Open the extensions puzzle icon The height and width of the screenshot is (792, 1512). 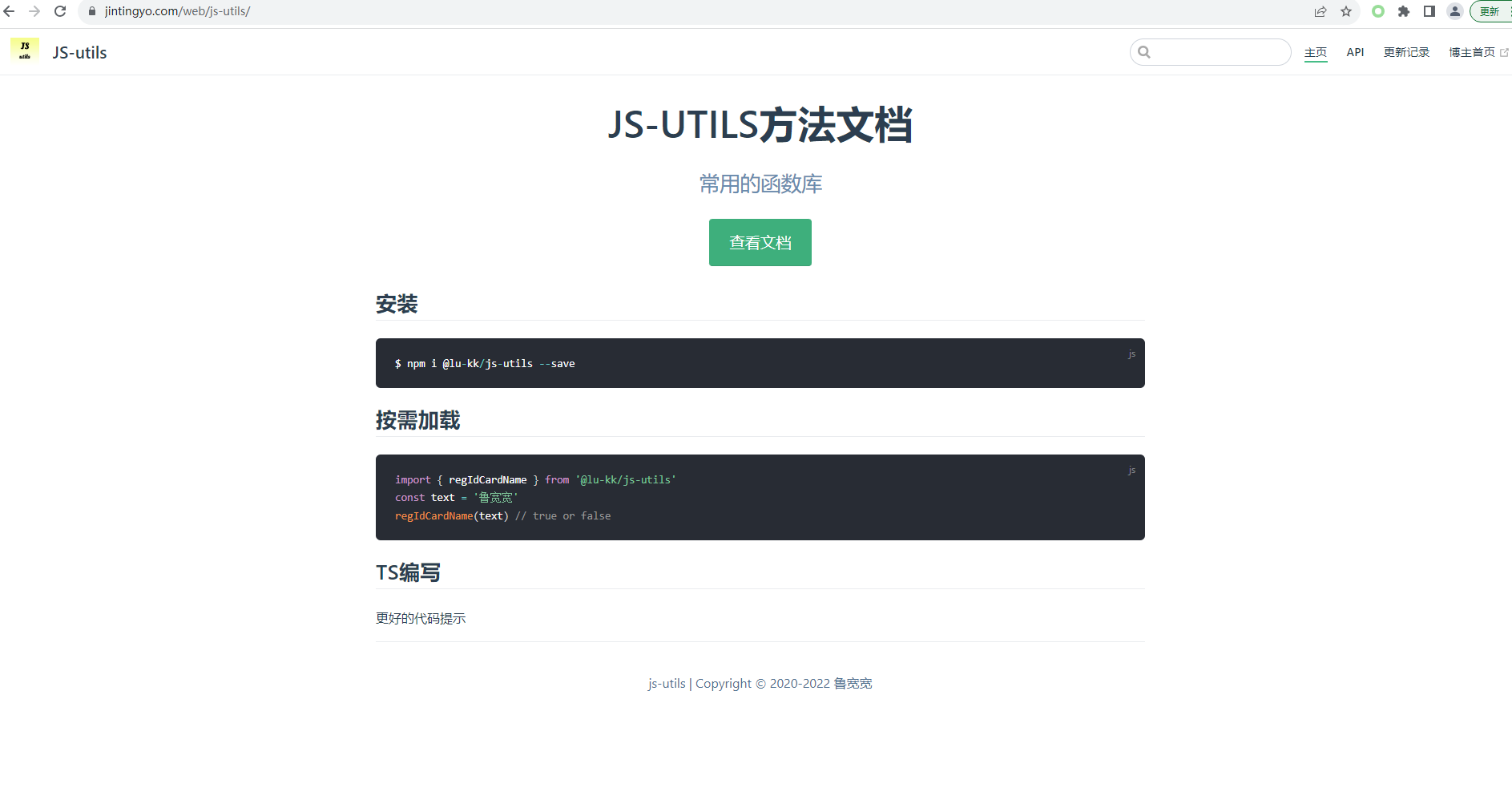click(x=1404, y=11)
